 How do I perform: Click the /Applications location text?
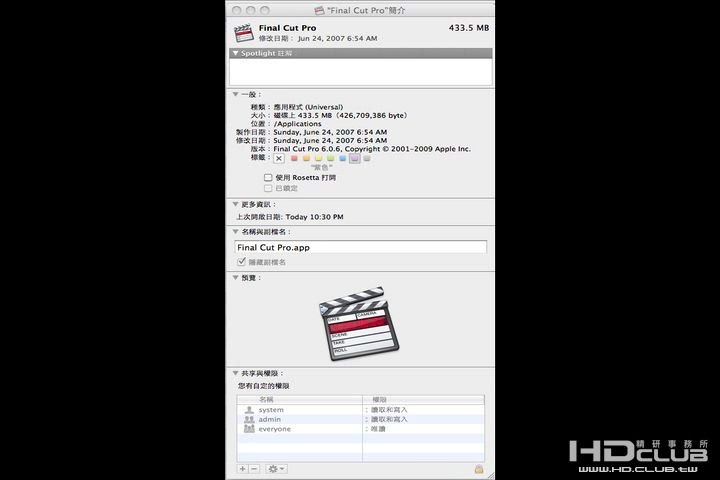coord(298,124)
